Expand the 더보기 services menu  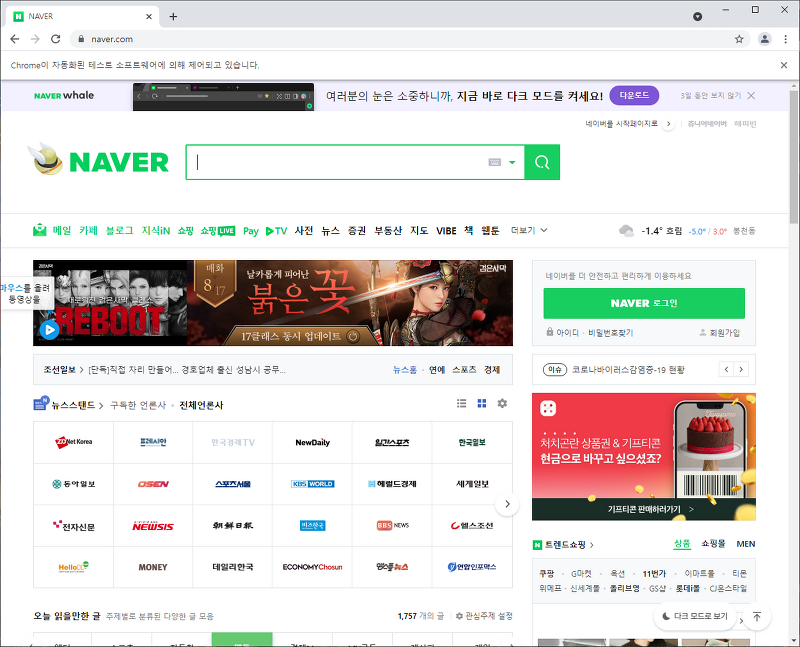click(529, 231)
